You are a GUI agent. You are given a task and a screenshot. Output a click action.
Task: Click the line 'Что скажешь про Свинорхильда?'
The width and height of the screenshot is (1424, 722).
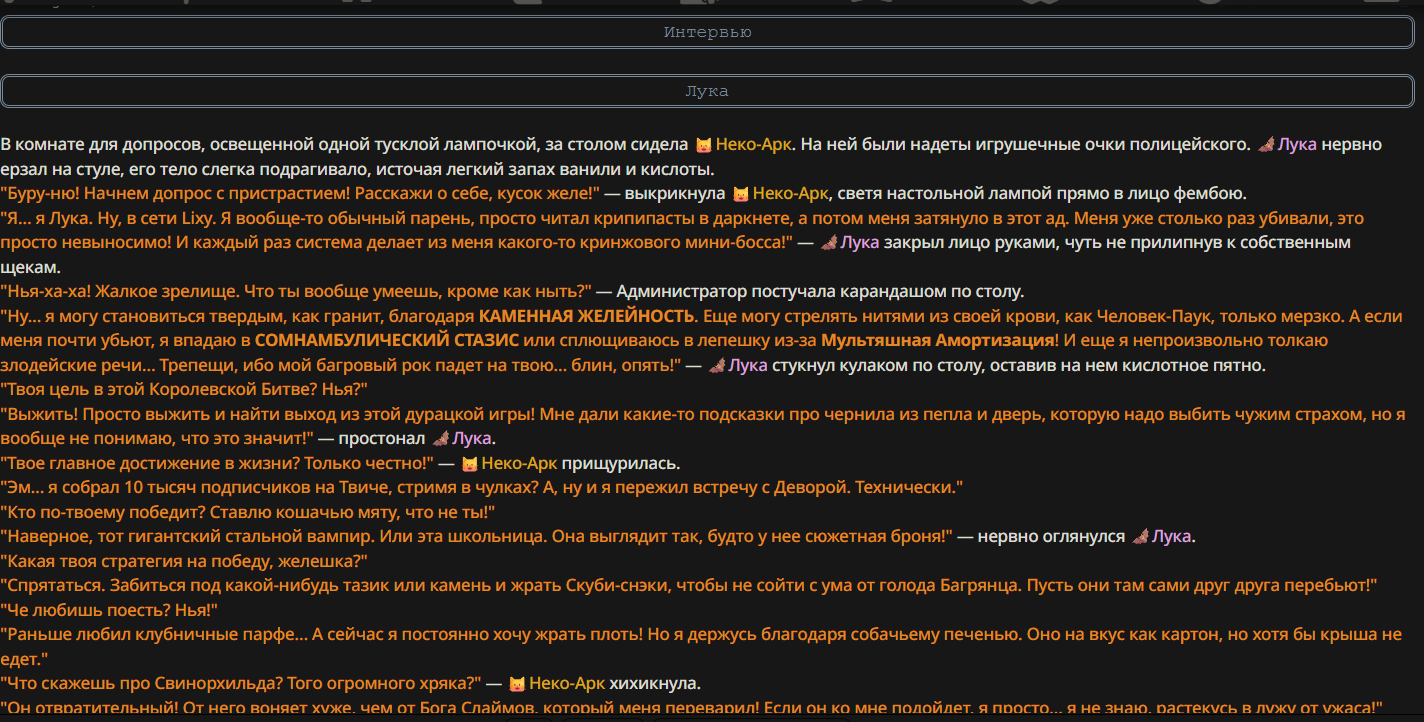[241, 685]
